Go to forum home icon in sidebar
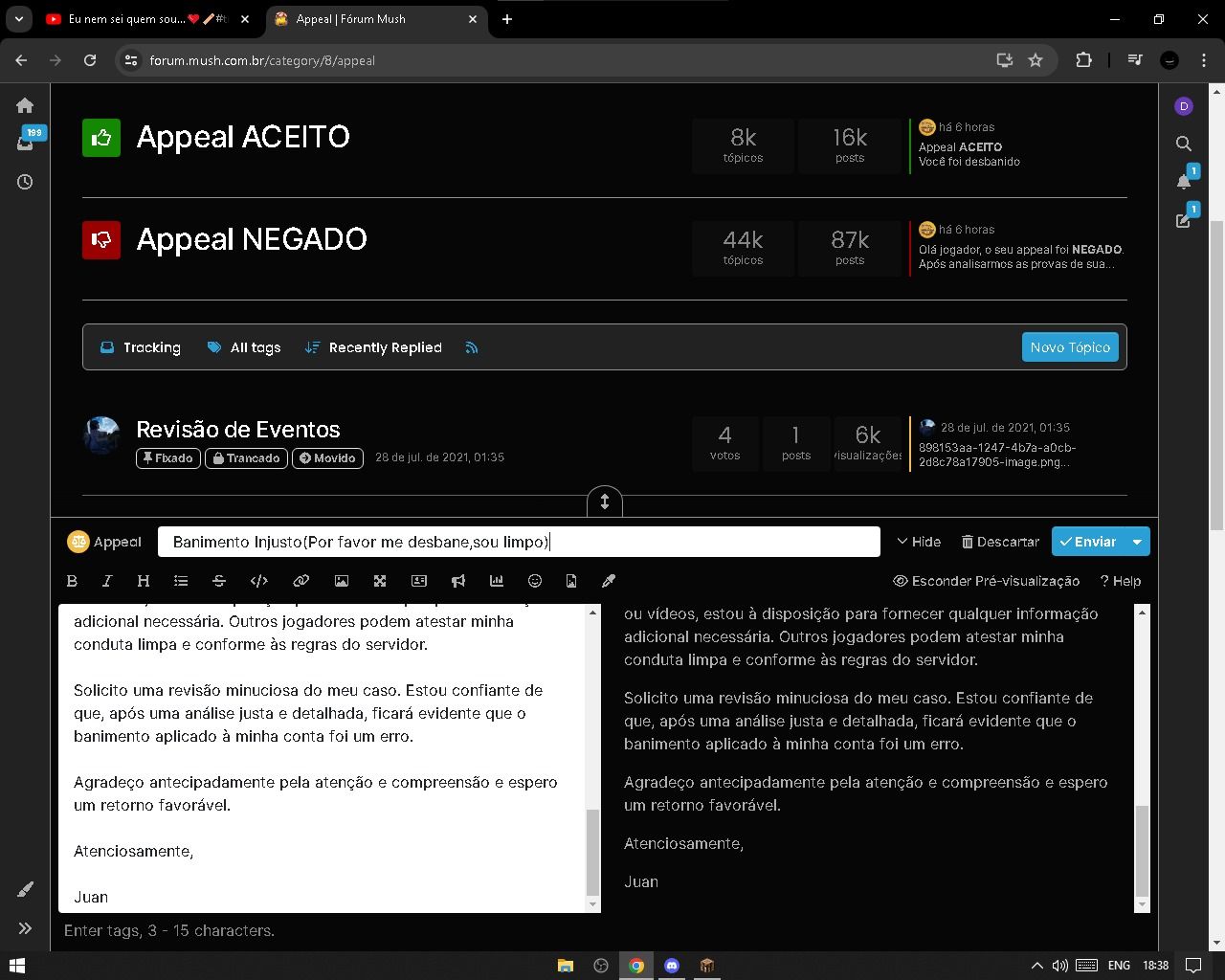The width and height of the screenshot is (1225, 980). pyautogui.click(x=25, y=105)
